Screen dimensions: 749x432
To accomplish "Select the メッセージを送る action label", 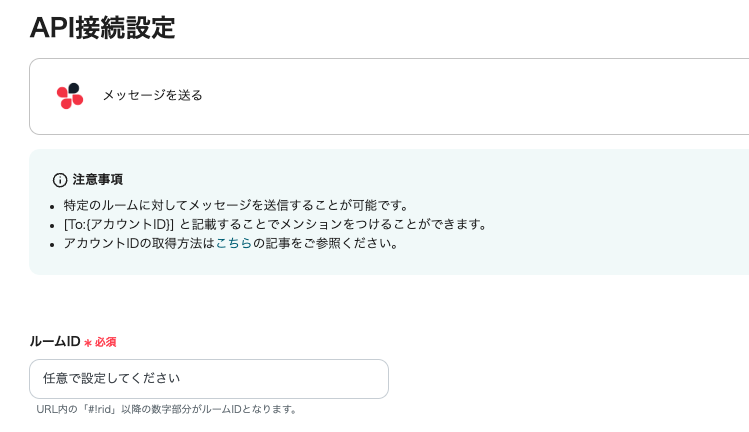I will tap(152, 95).
